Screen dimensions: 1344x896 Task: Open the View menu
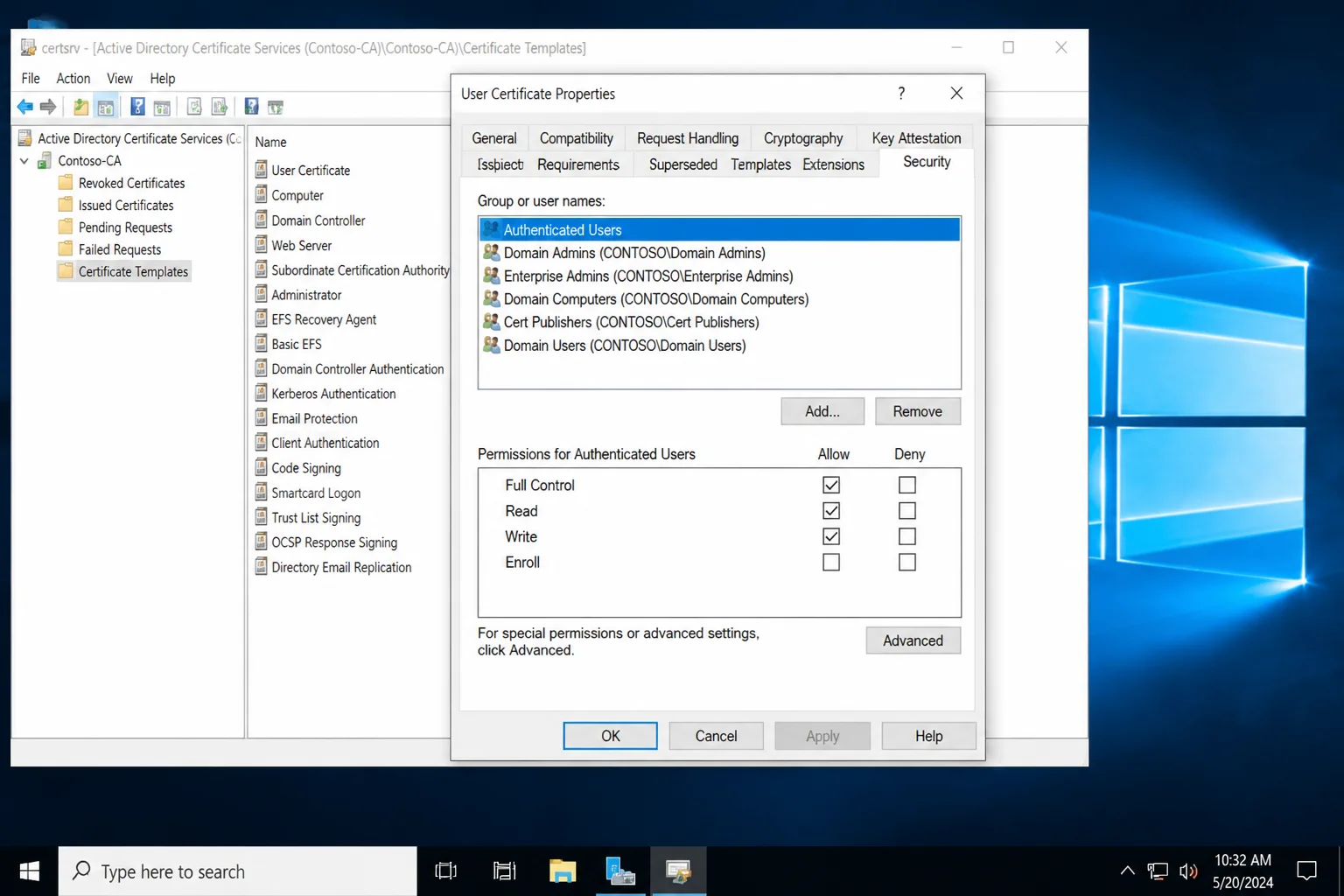coord(120,79)
